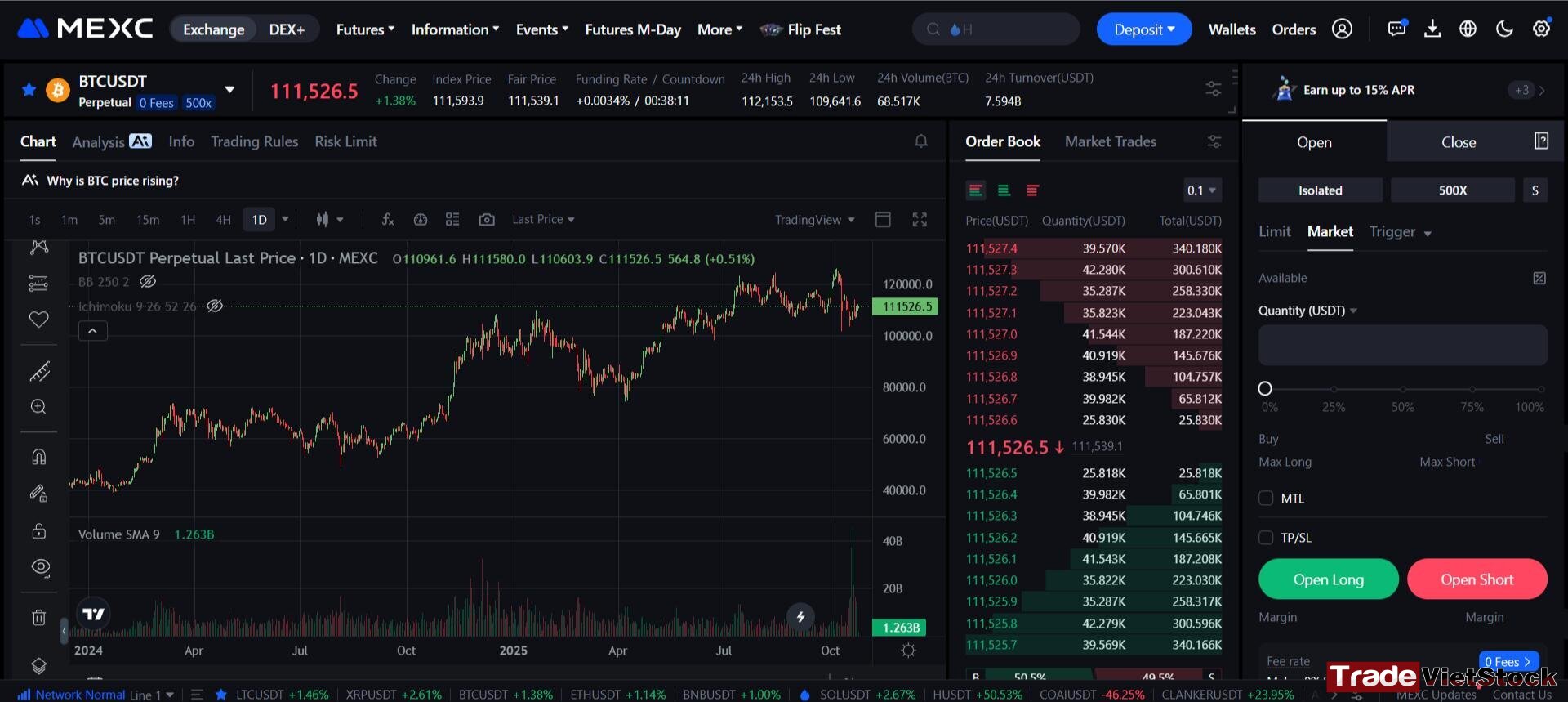Click the Open Short button
This screenshot has width=1568, height=702.
[1477, 579]
